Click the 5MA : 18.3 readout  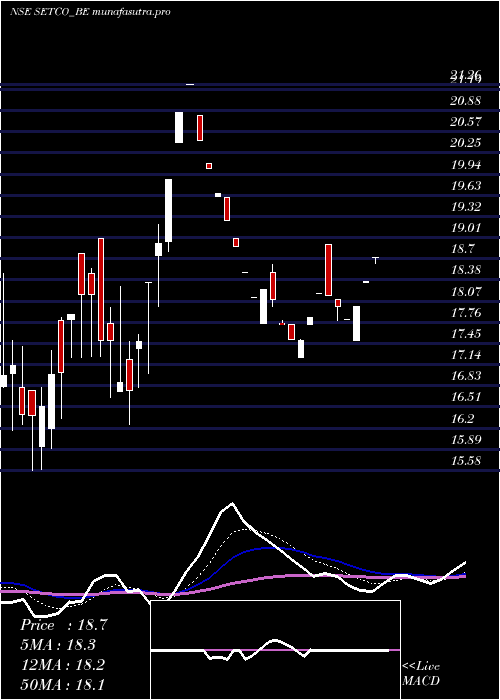tap(58, 645)
